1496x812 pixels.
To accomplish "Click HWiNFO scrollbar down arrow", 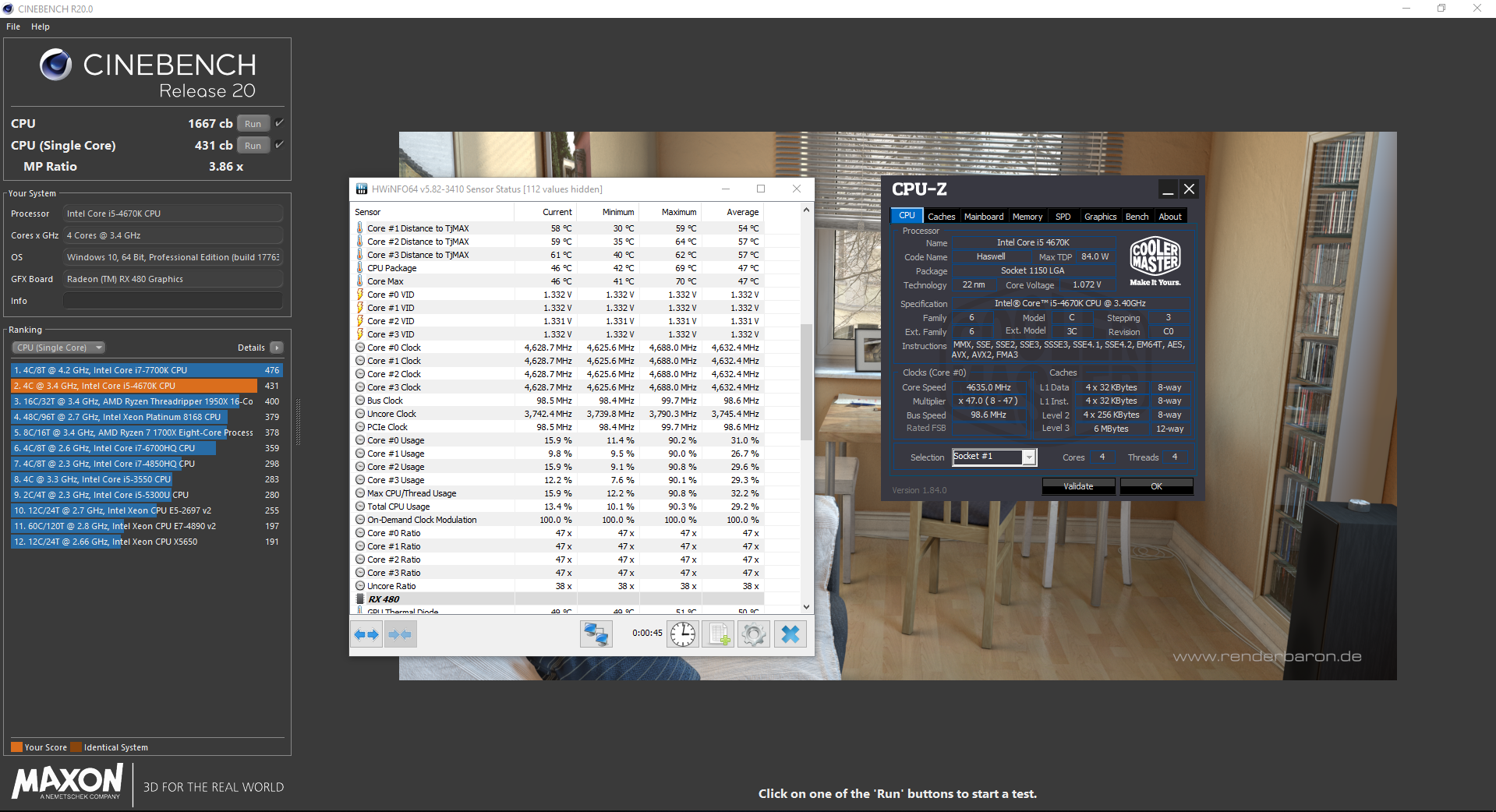I will (x=806, y=607).
